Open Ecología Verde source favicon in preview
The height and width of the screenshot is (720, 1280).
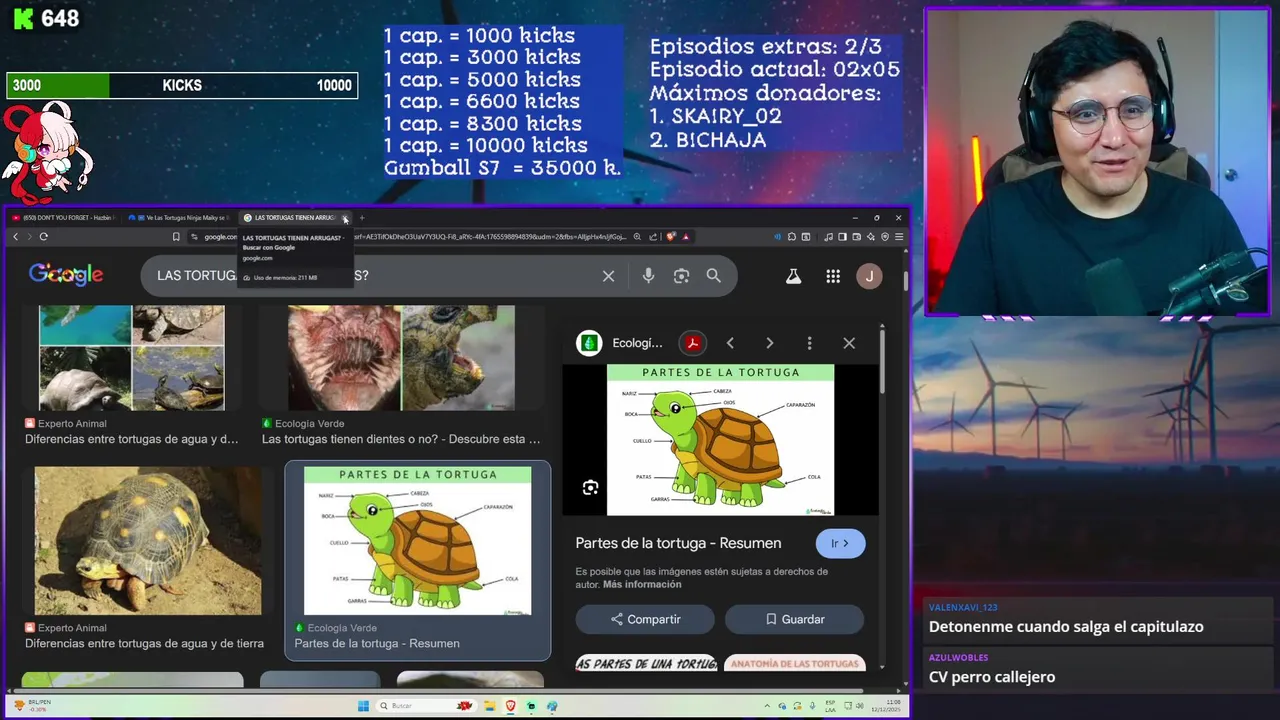tap(589, 343)
